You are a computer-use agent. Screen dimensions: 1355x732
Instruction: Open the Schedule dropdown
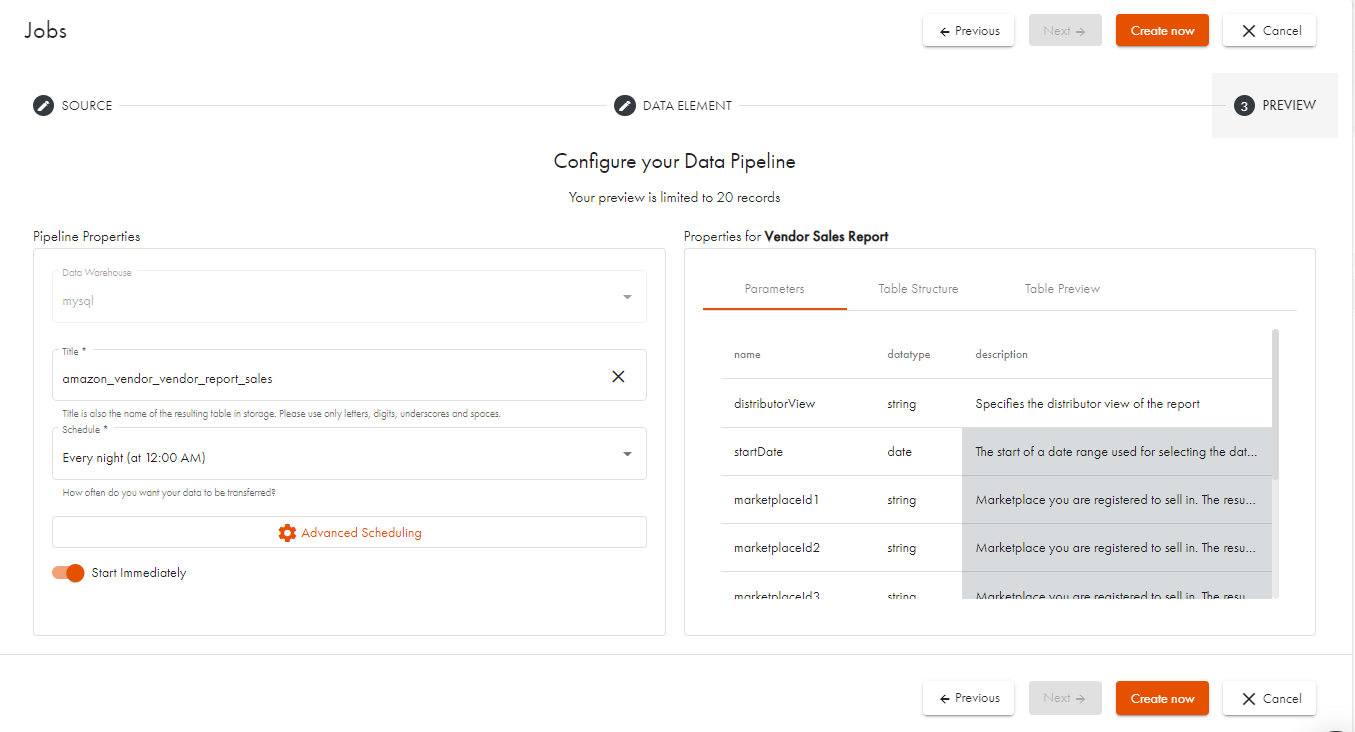tap(627, 454)
